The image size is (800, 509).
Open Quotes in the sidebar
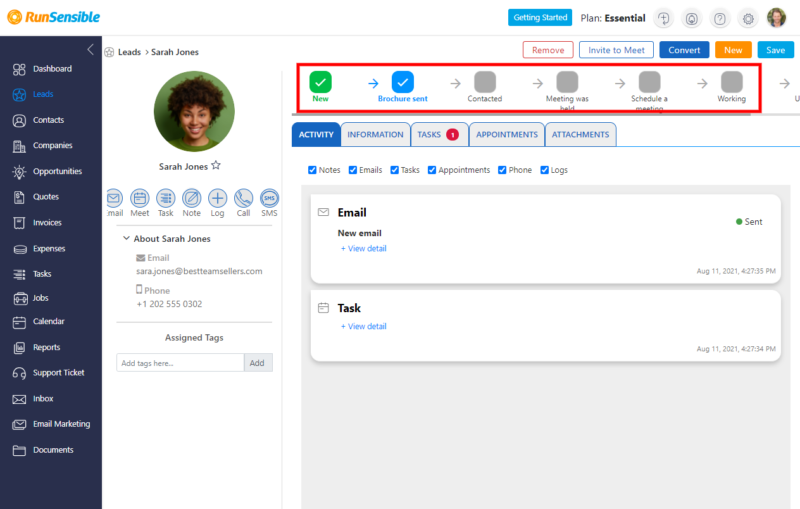click(36, 197)
